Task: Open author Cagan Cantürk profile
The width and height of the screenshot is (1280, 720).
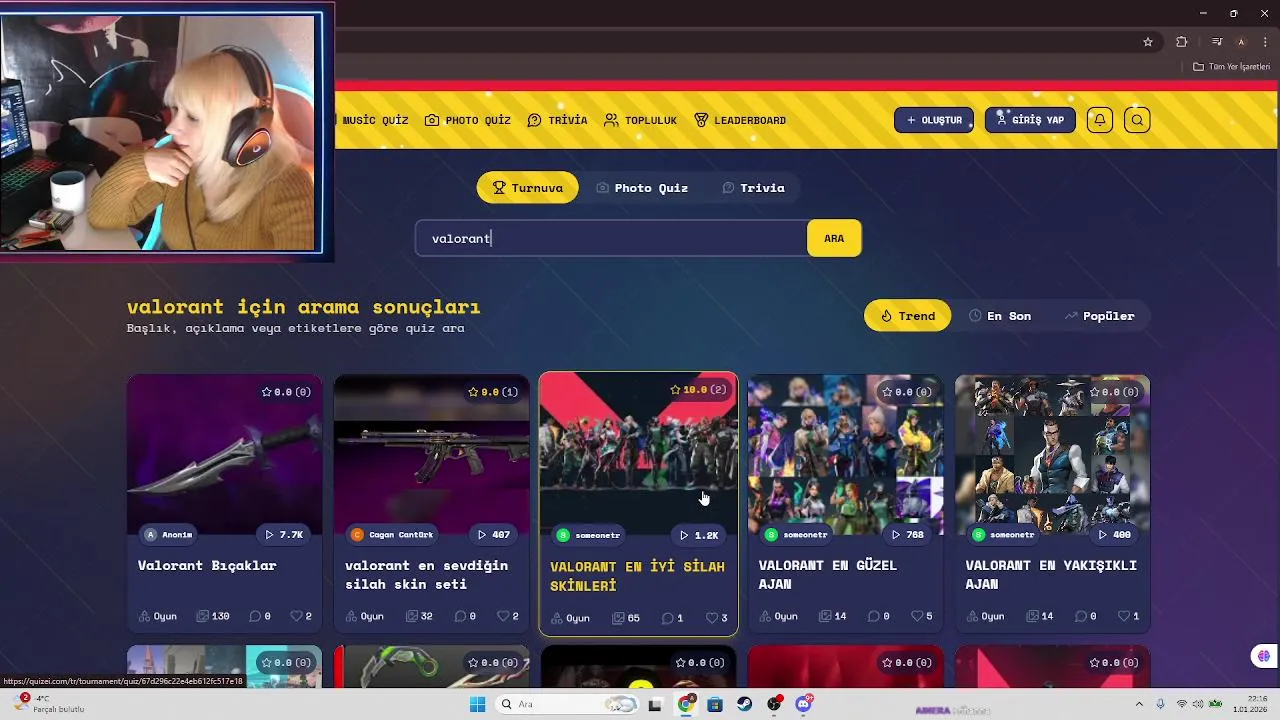Action: (x=392, y=535)
